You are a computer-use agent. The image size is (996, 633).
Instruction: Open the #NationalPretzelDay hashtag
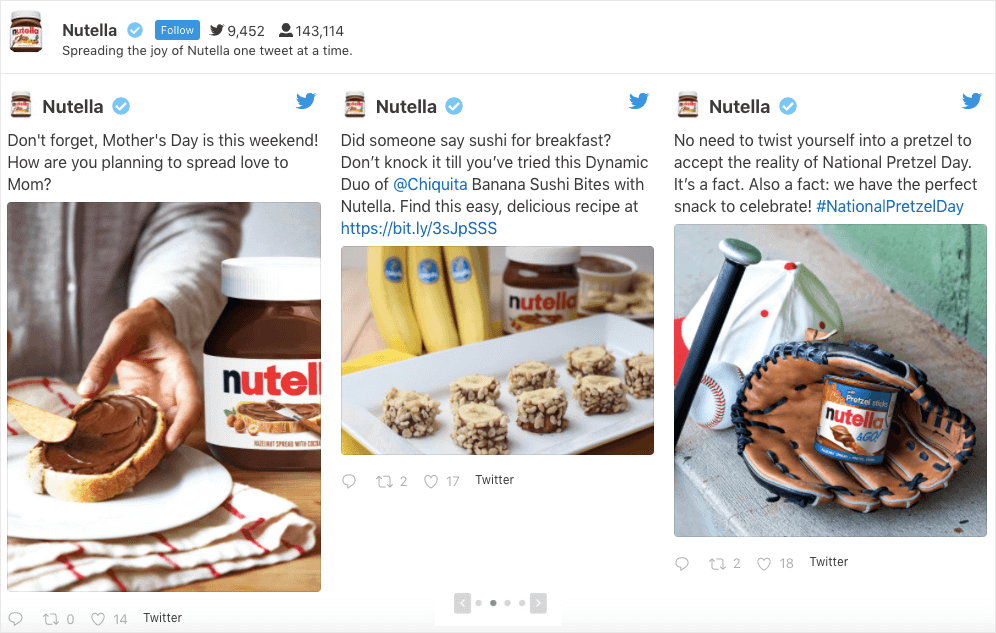click(890, 206)
